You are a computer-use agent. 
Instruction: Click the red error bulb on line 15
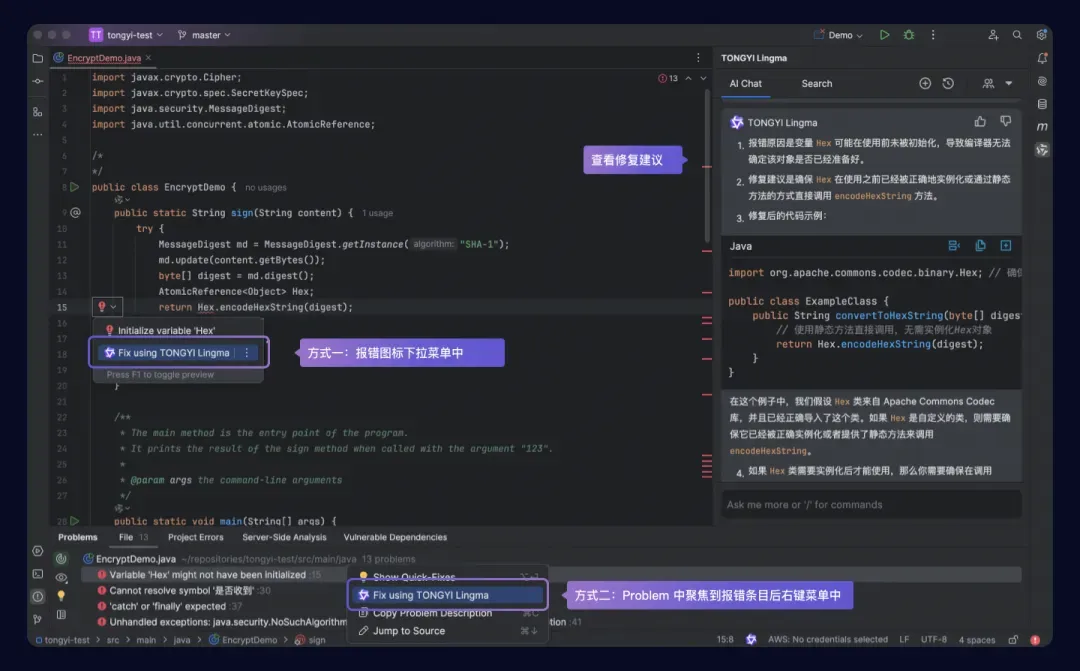point(102,307)
